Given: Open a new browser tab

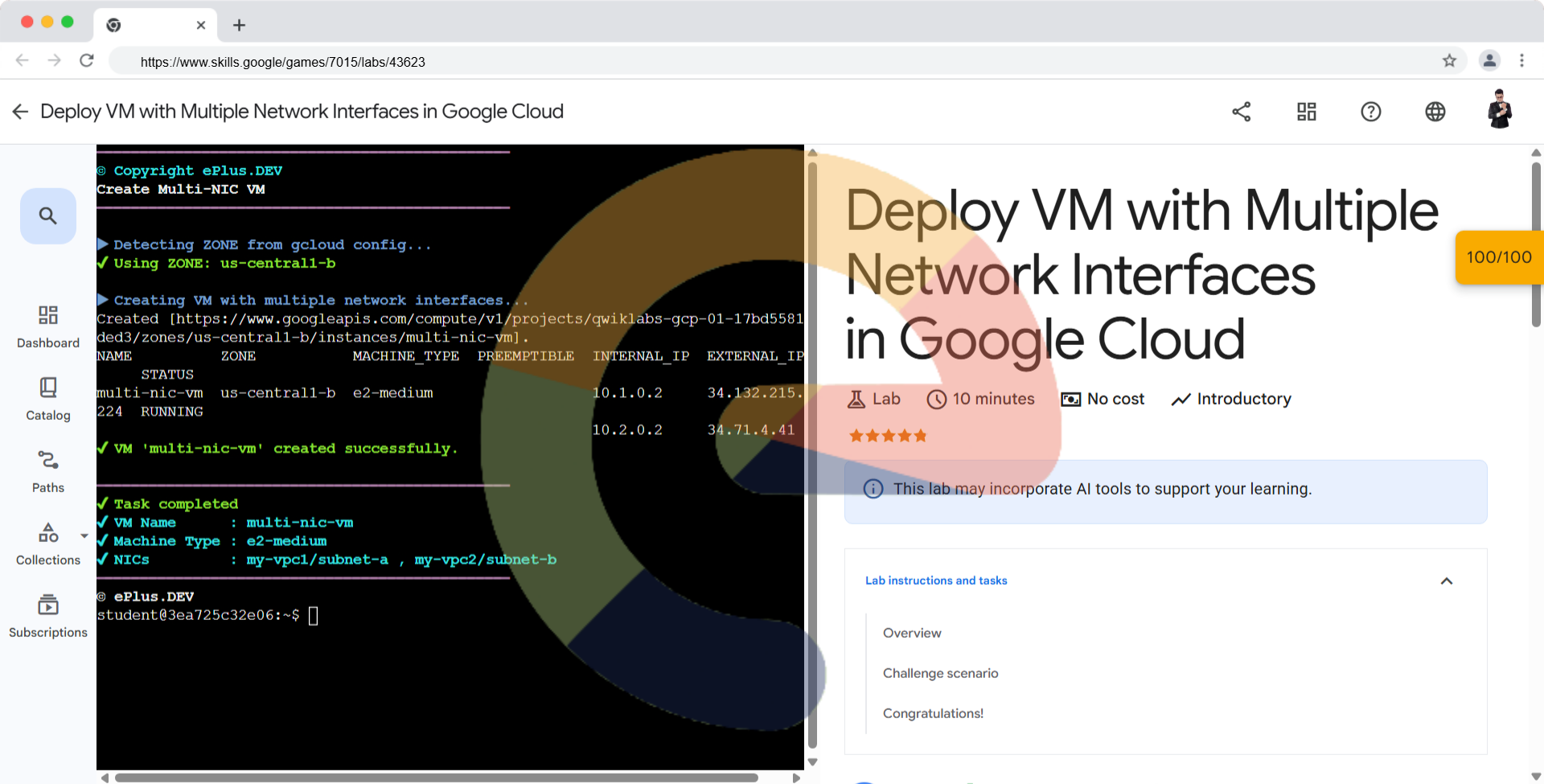Looking at the screenshot, I should pos(239,25).
